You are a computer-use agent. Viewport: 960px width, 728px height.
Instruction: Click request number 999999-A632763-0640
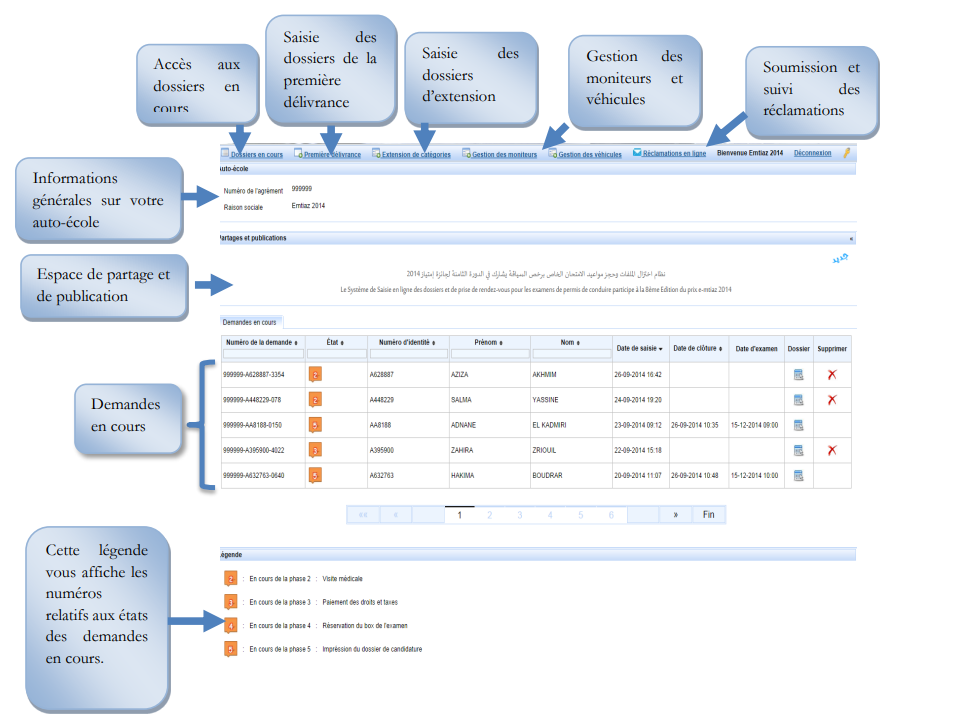(253, 475)
